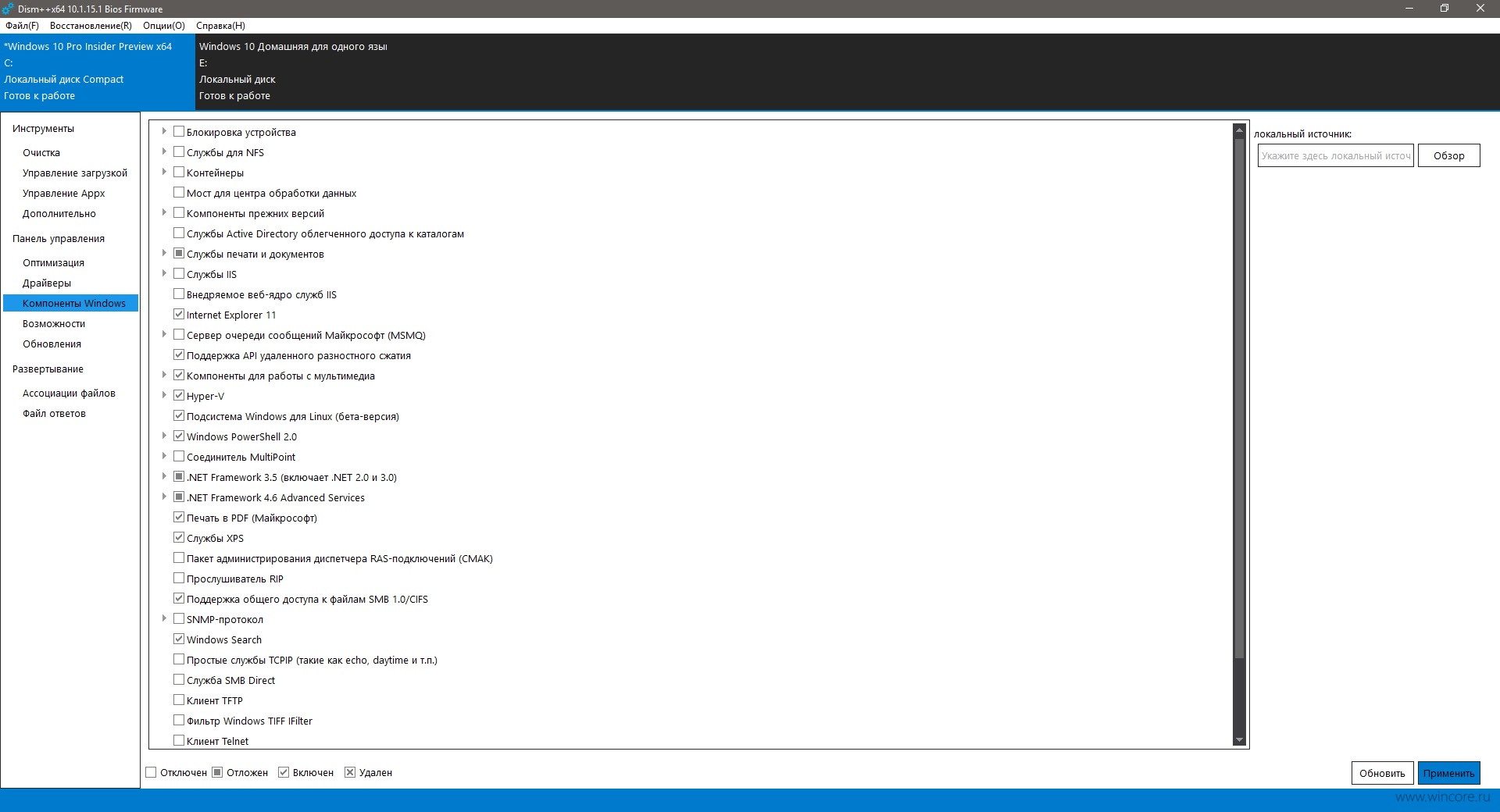This screenshot has width=1500, height=812.
Task: Check Фильтр Windows TIFF IFilter checkbox
Action: (x=179, y=720)
